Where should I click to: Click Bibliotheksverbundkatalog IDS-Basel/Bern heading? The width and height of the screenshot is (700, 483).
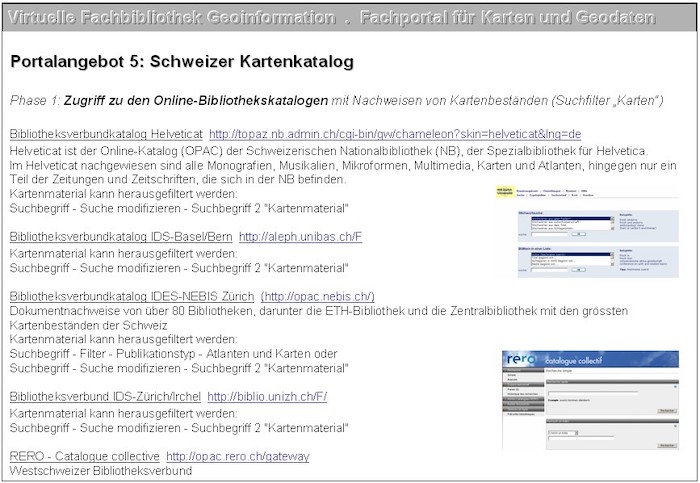point(121,237)
